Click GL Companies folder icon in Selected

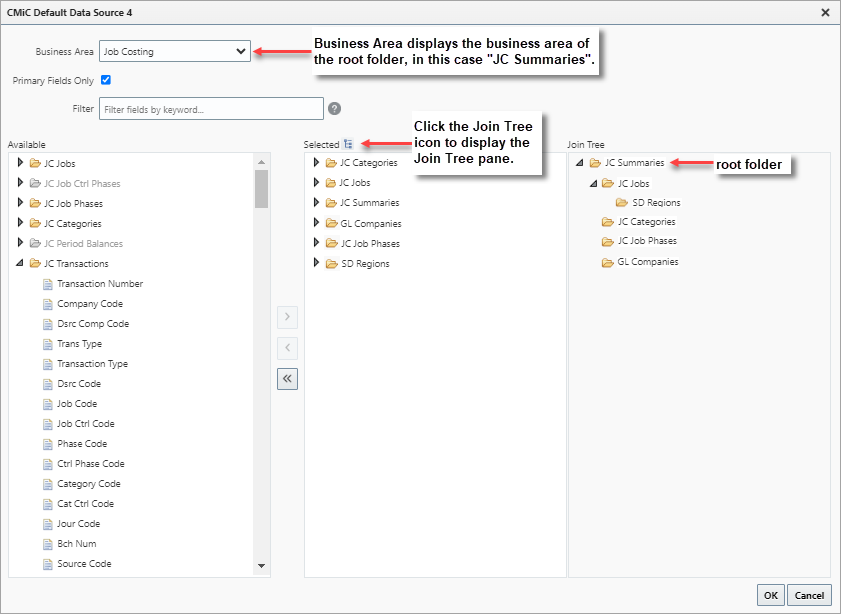point(331,223)
